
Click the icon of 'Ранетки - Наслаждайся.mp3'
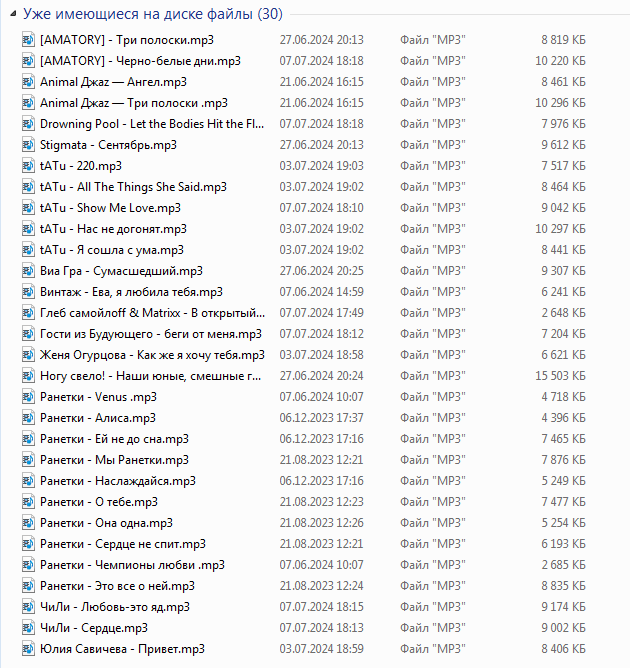(x=28, y=481)
